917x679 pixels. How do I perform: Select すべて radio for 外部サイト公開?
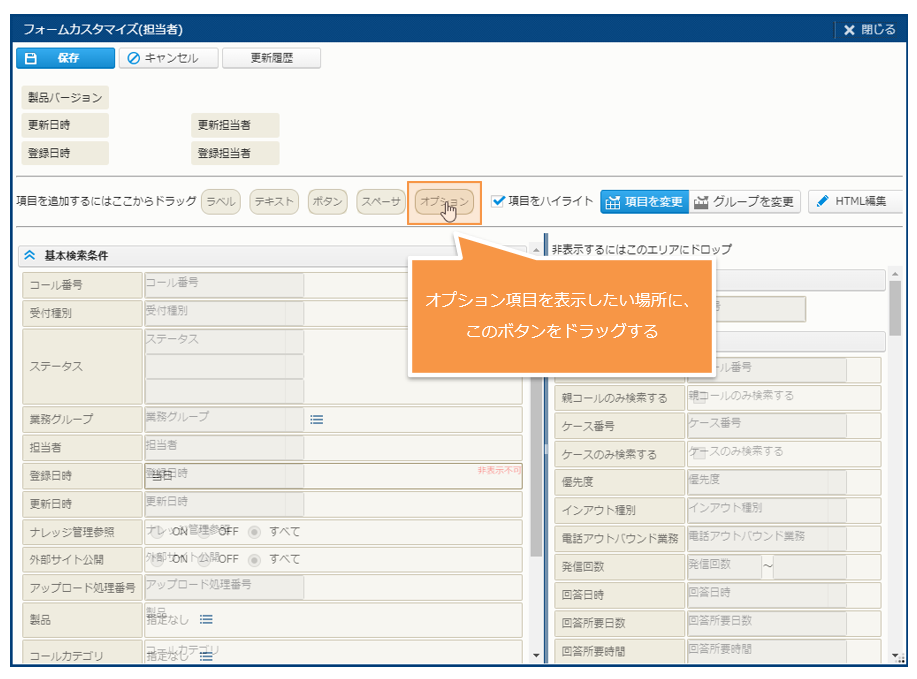point(254,560)
